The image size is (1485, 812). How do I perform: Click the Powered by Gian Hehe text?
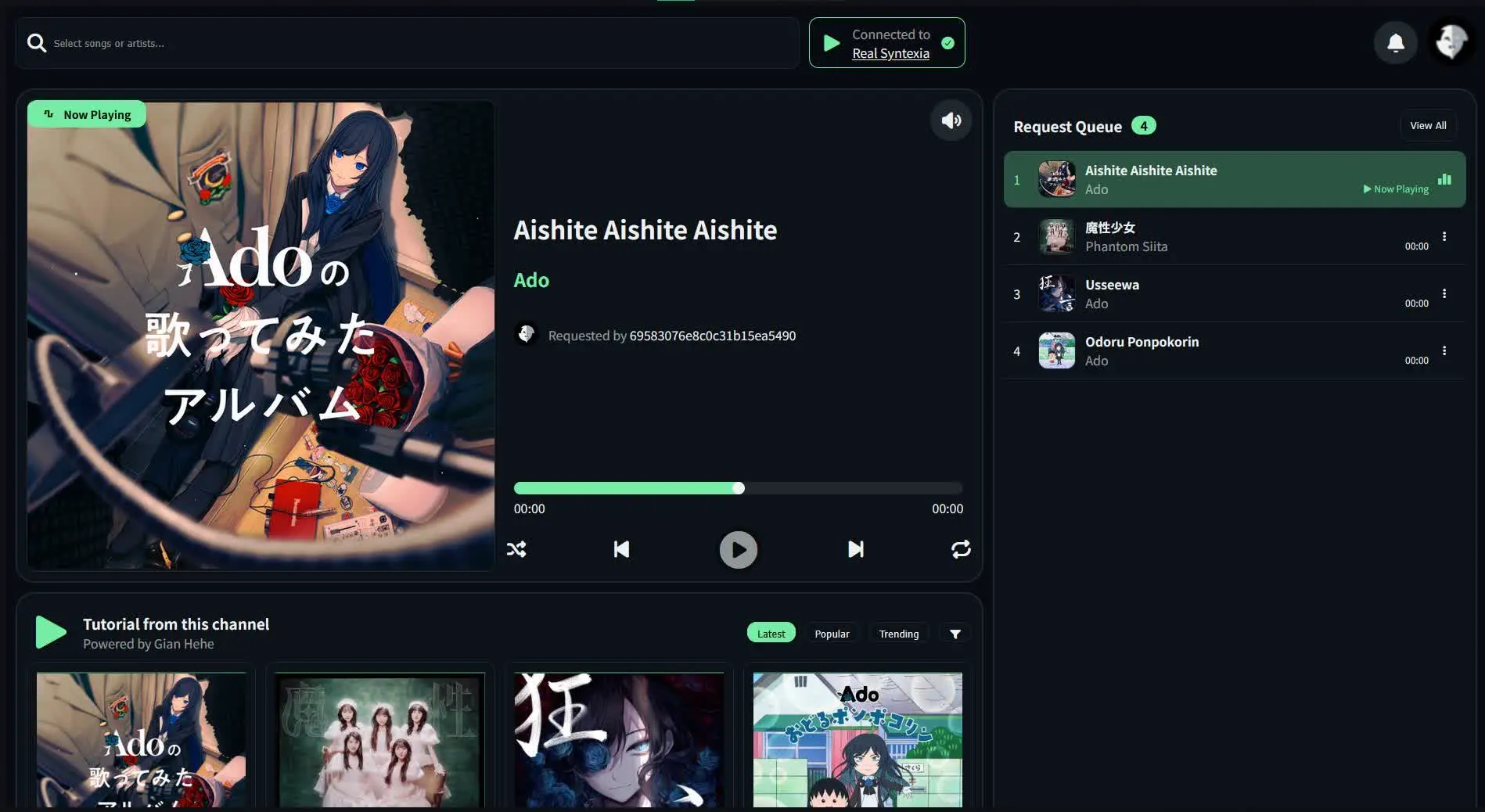[x=149, y=644]
